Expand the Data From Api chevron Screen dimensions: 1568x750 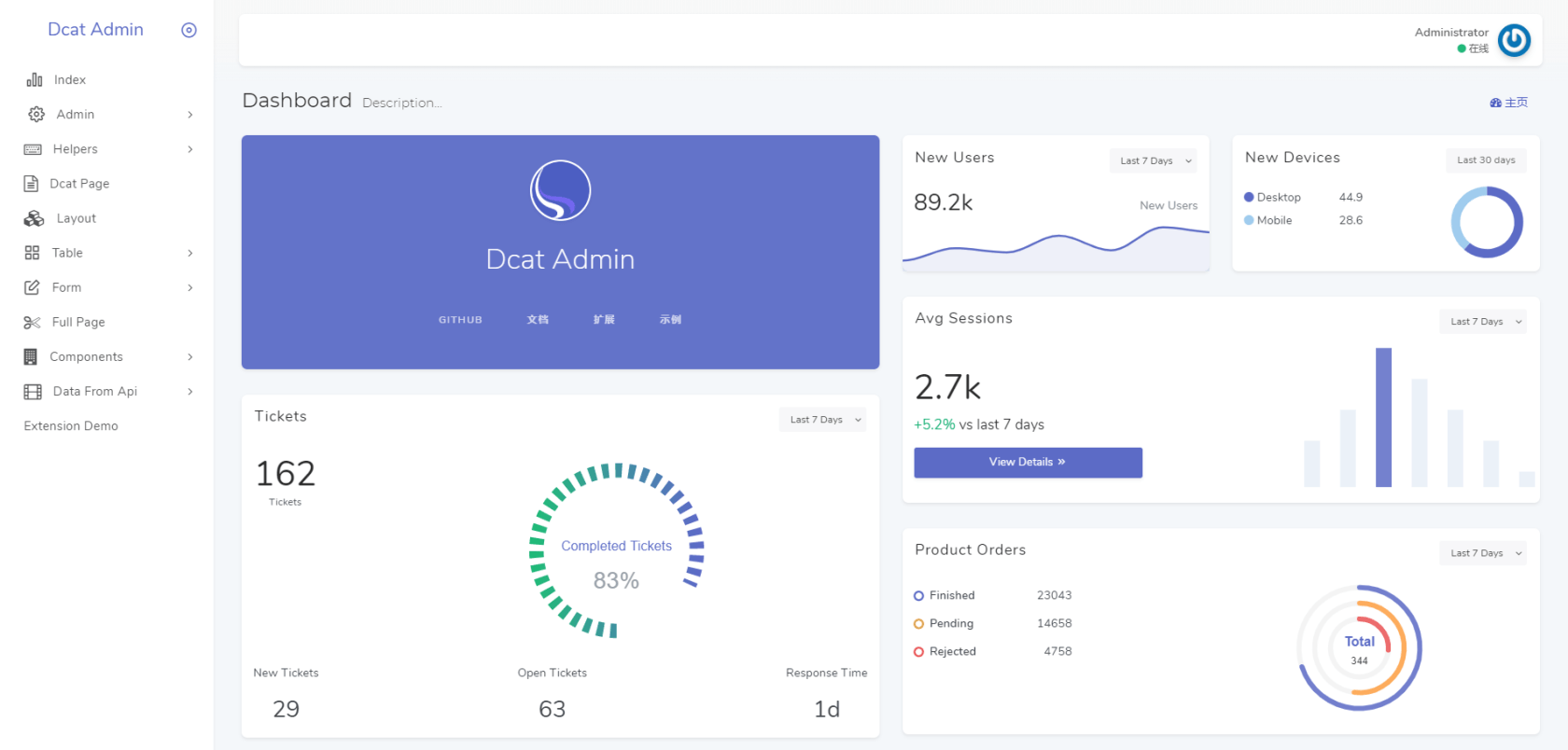coord(190,392)
